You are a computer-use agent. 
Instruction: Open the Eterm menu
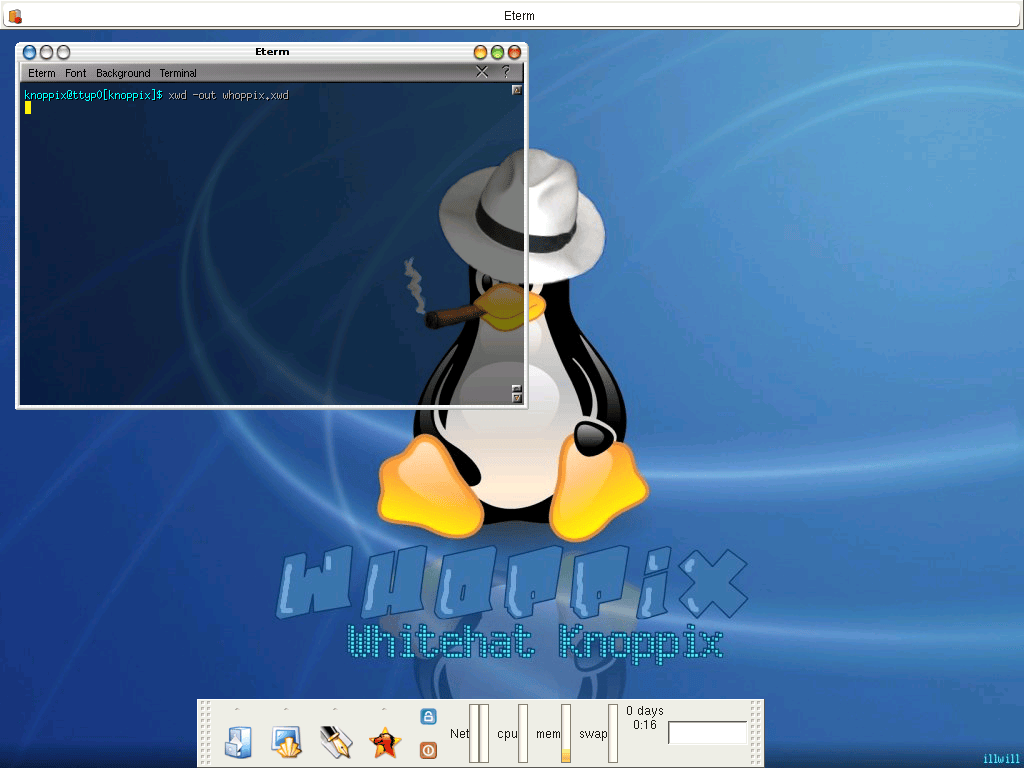pos(42,73)
